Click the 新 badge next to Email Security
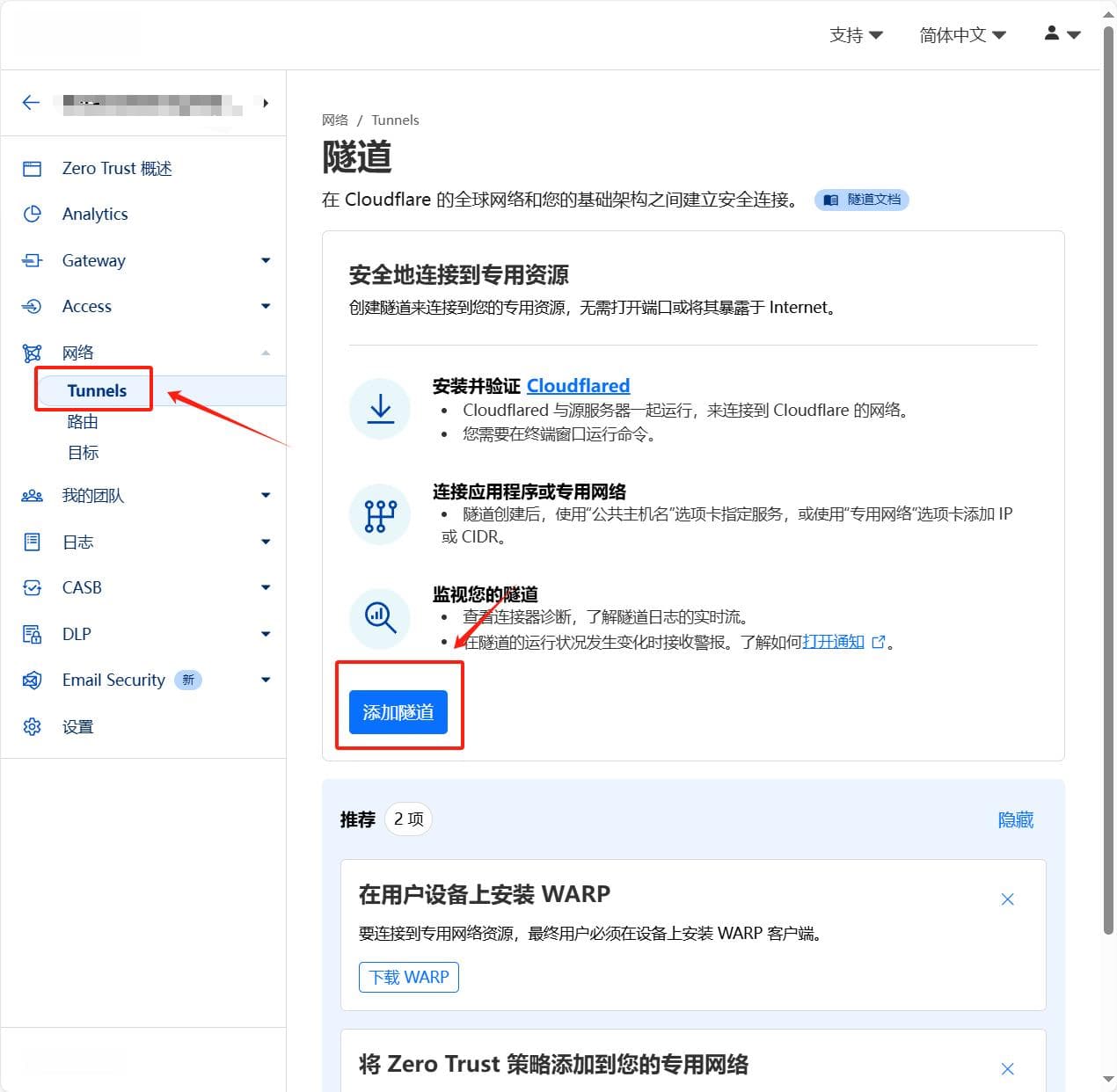Viewport: 1117px width, 1092px height. tap(188, 680)
